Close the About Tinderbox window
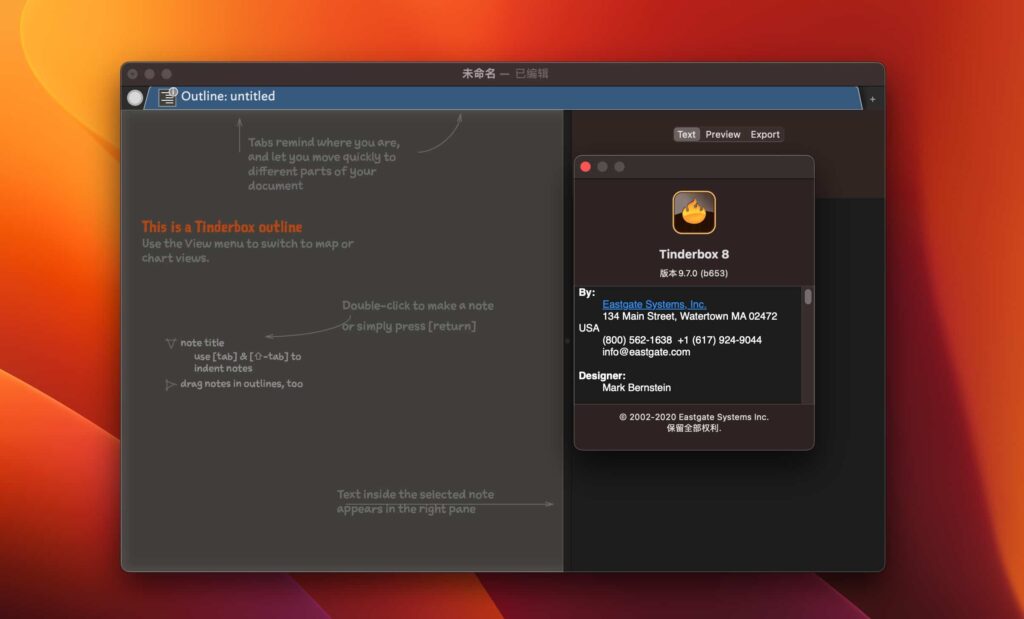 pyautogui.click(x=585, y=166)
